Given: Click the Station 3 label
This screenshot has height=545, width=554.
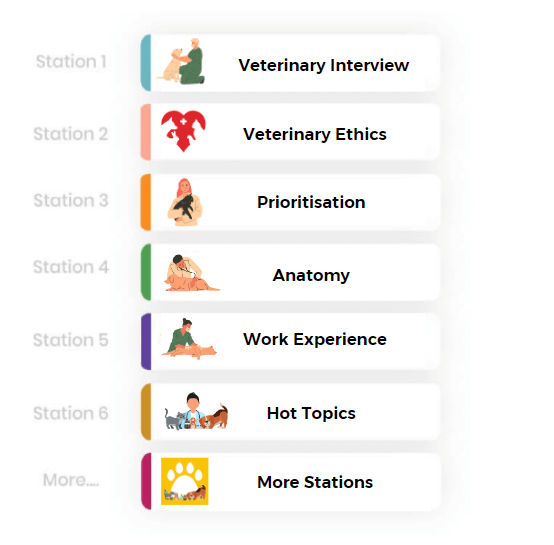Looking at the screenshot, I should 71,200.
